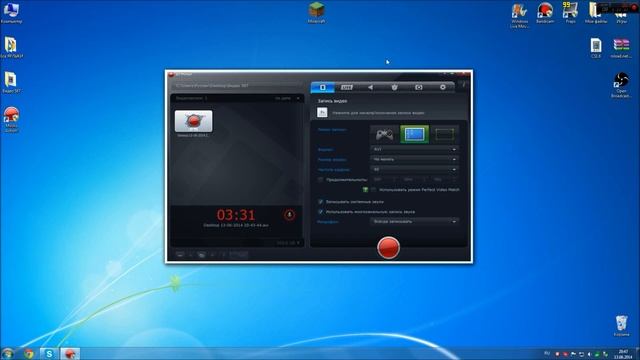Open the benchmark tab with stopwatch icon

(394, 87)
